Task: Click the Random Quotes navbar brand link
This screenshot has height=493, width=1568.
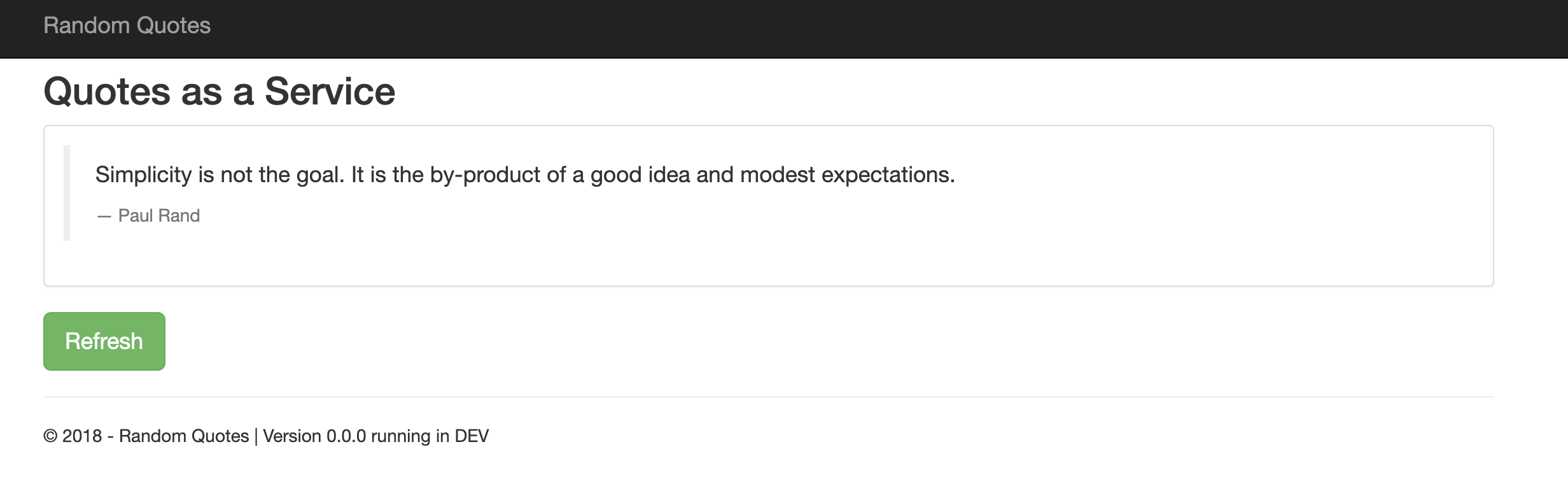Action: pyautogui.click(x=127, y=25)
